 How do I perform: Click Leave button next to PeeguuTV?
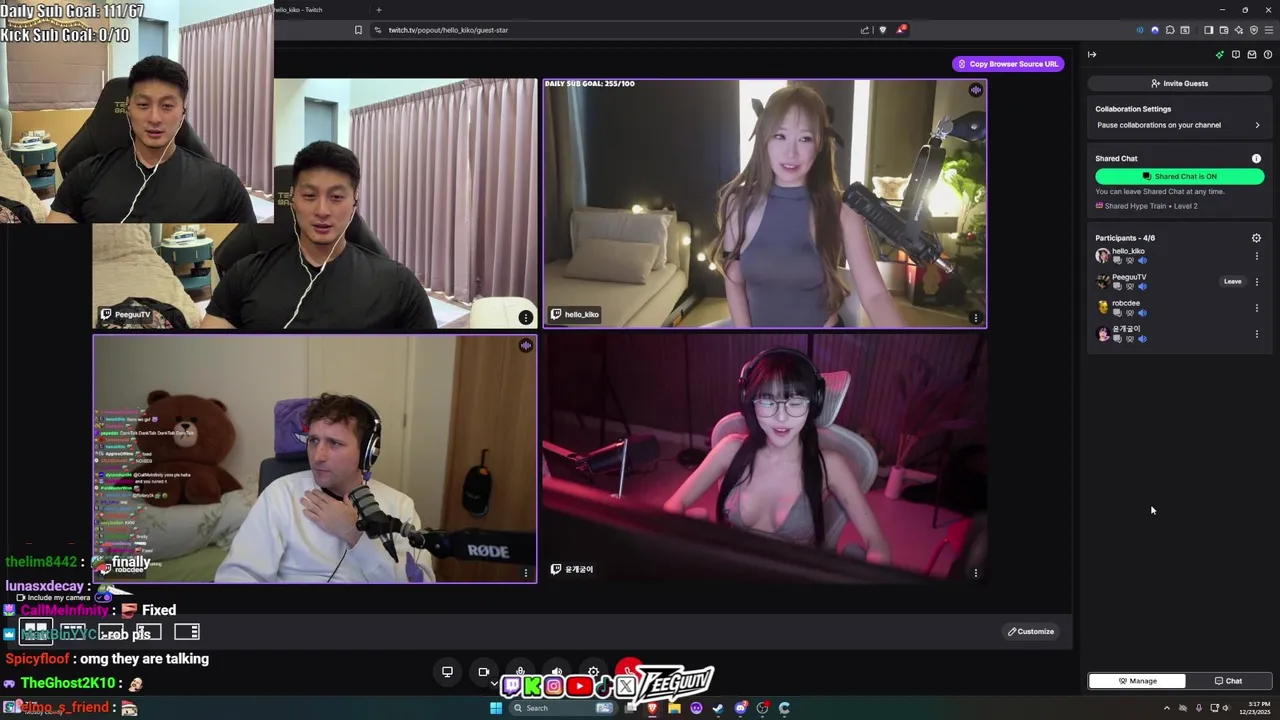coord(1232,282)
